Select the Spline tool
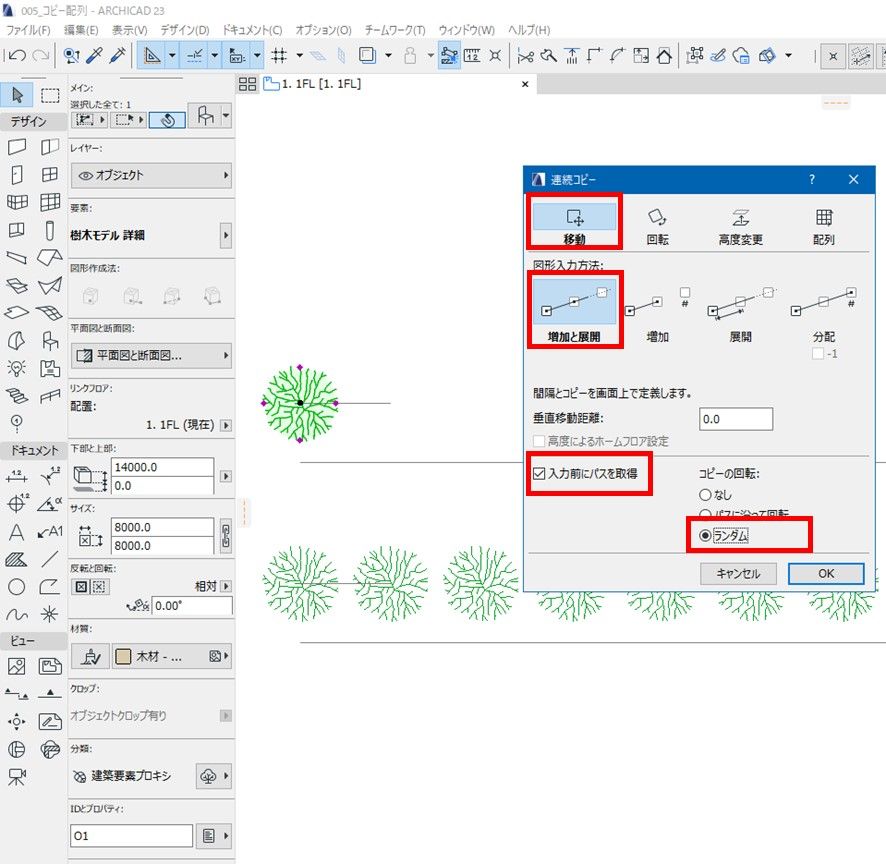Viewport: 886px width, 864px height. (17, 614)
